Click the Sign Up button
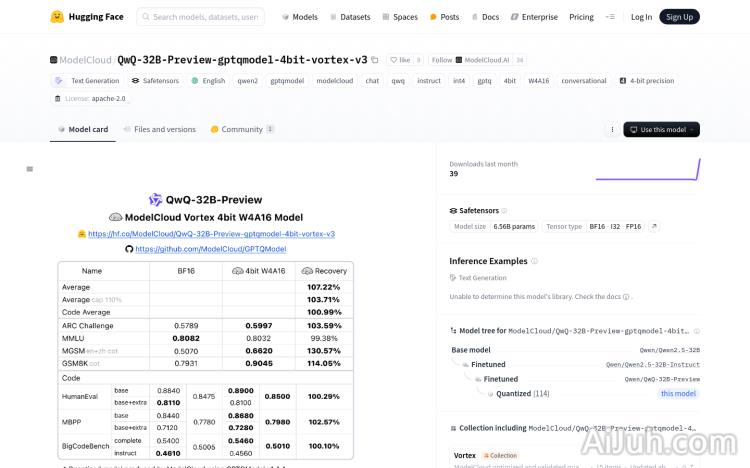Screen dimensions: 750x468 [679, 17]
